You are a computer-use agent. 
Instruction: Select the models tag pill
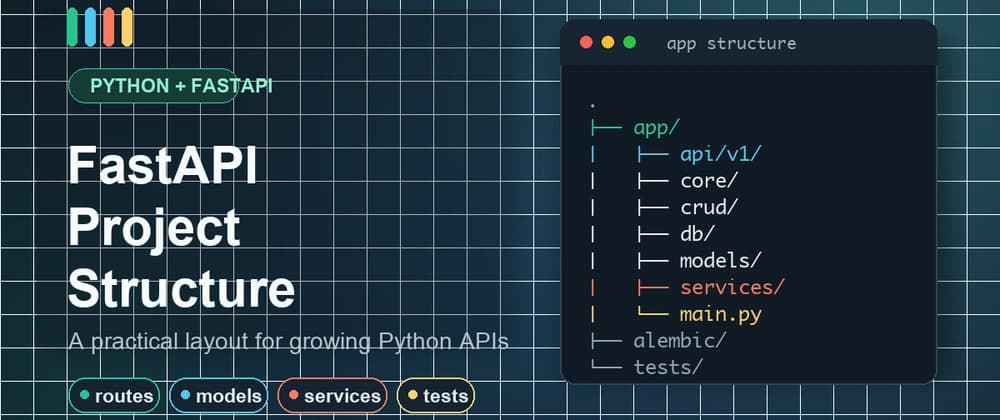tap(219, 396)
